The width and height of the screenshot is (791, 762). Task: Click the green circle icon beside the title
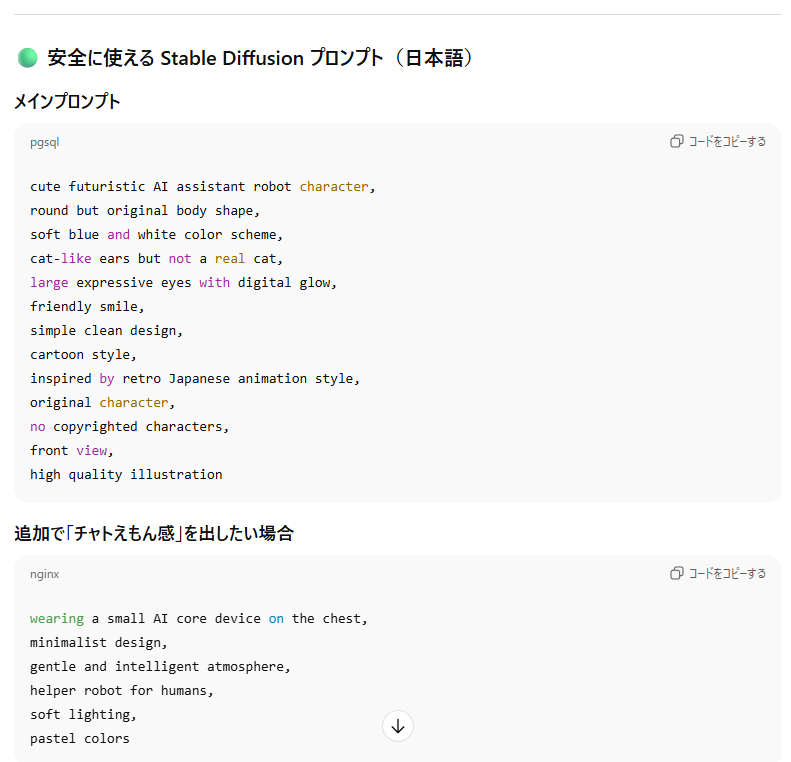(x=28, y=58)
